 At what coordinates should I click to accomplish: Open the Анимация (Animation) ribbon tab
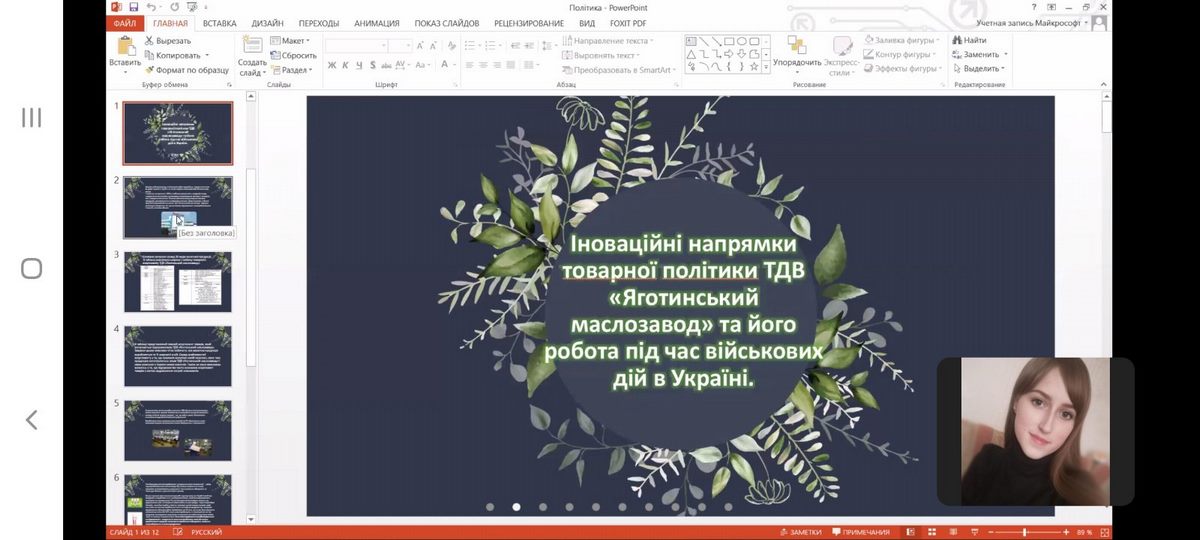point(376,23)
